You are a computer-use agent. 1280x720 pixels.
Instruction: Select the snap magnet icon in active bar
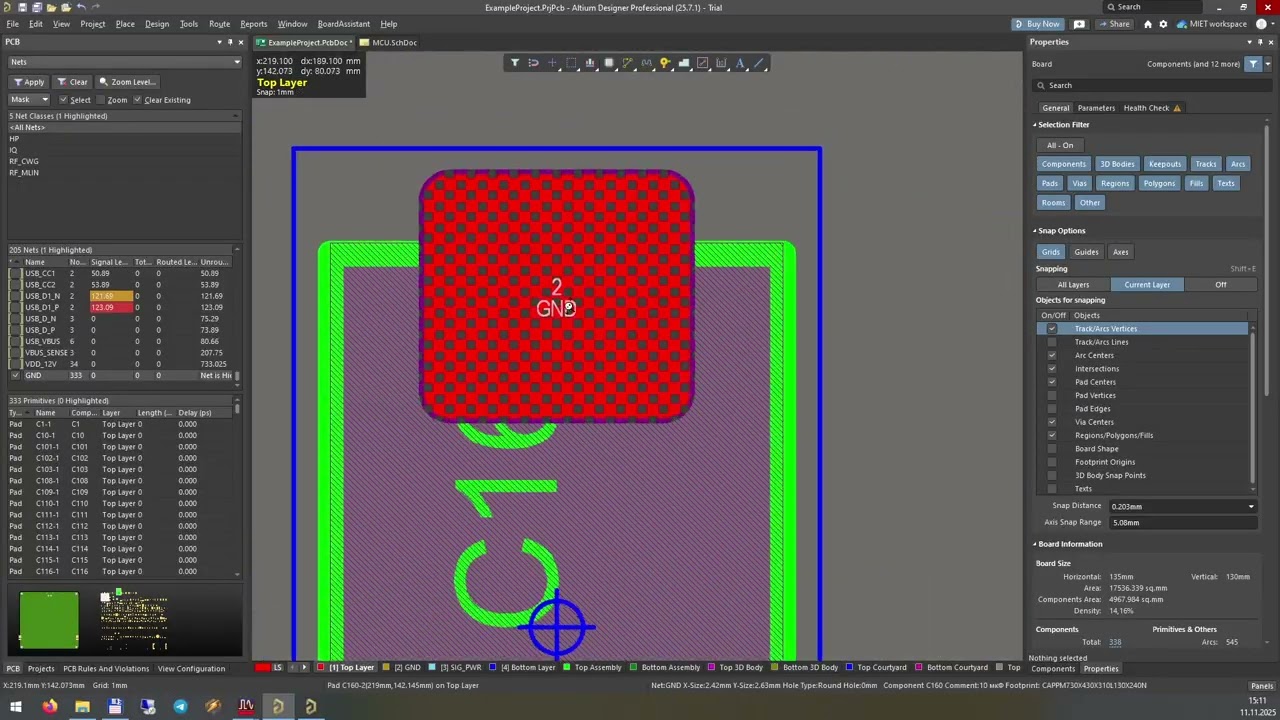coord(533,63)
